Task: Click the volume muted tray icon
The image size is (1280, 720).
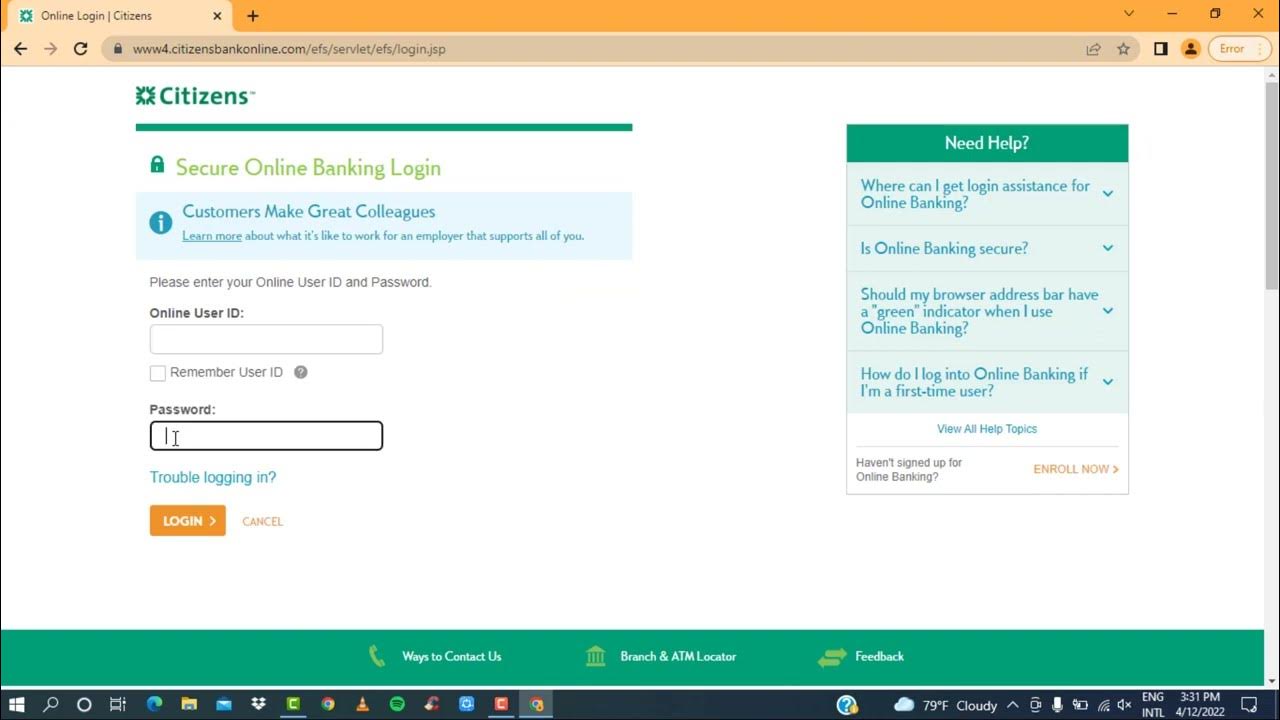Action: (1124, 705)
